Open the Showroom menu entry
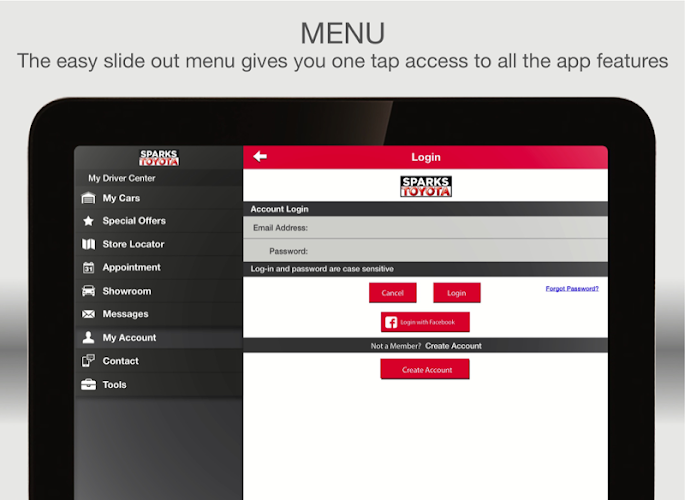The height and width of the screenshot is (500, 685). (159, 291)
